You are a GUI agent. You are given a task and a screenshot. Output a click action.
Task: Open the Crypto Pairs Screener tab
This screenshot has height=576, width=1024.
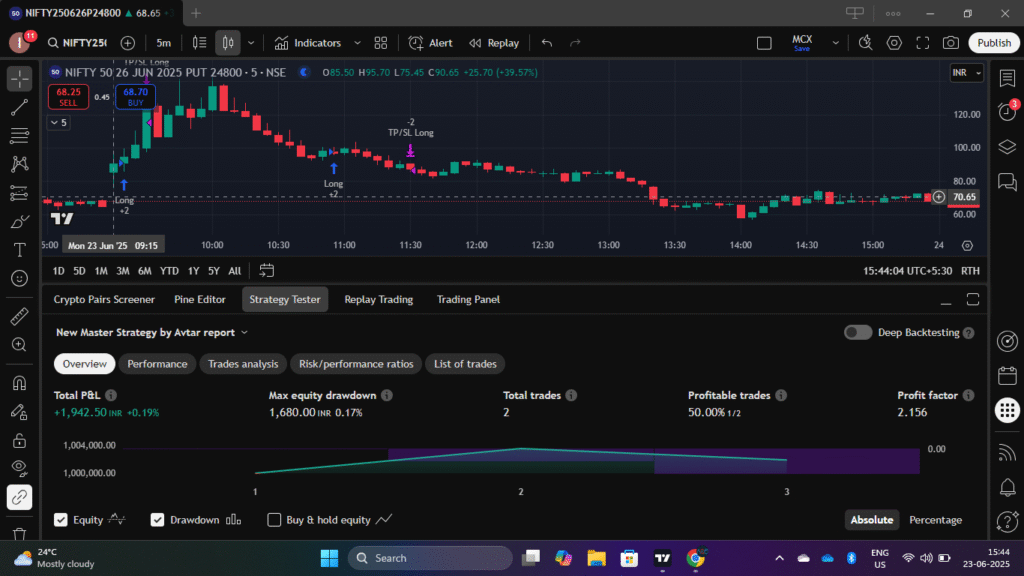pos(104,299)
